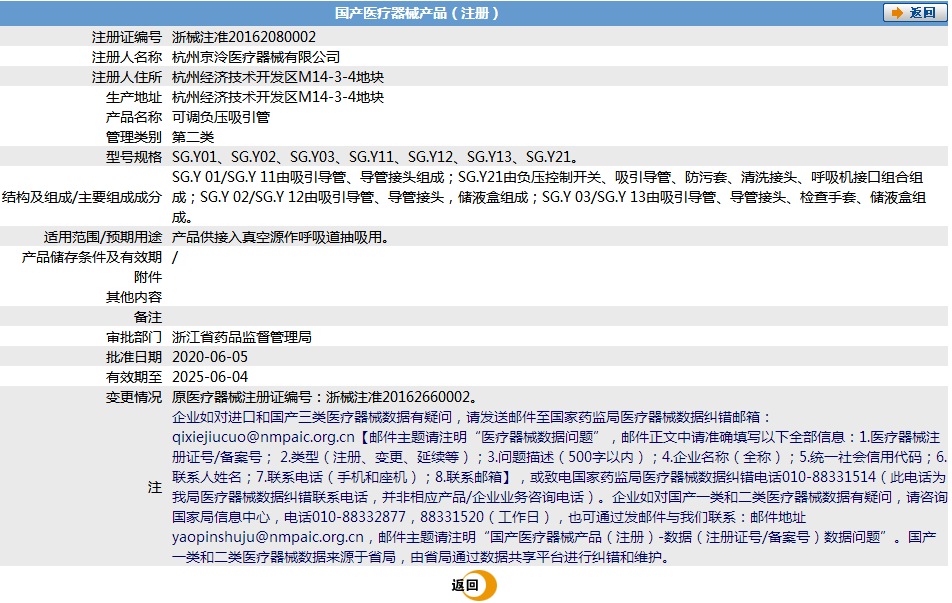Click the 生产地址 address value
The width and height of the screenshot is (952, 603).
278,97
